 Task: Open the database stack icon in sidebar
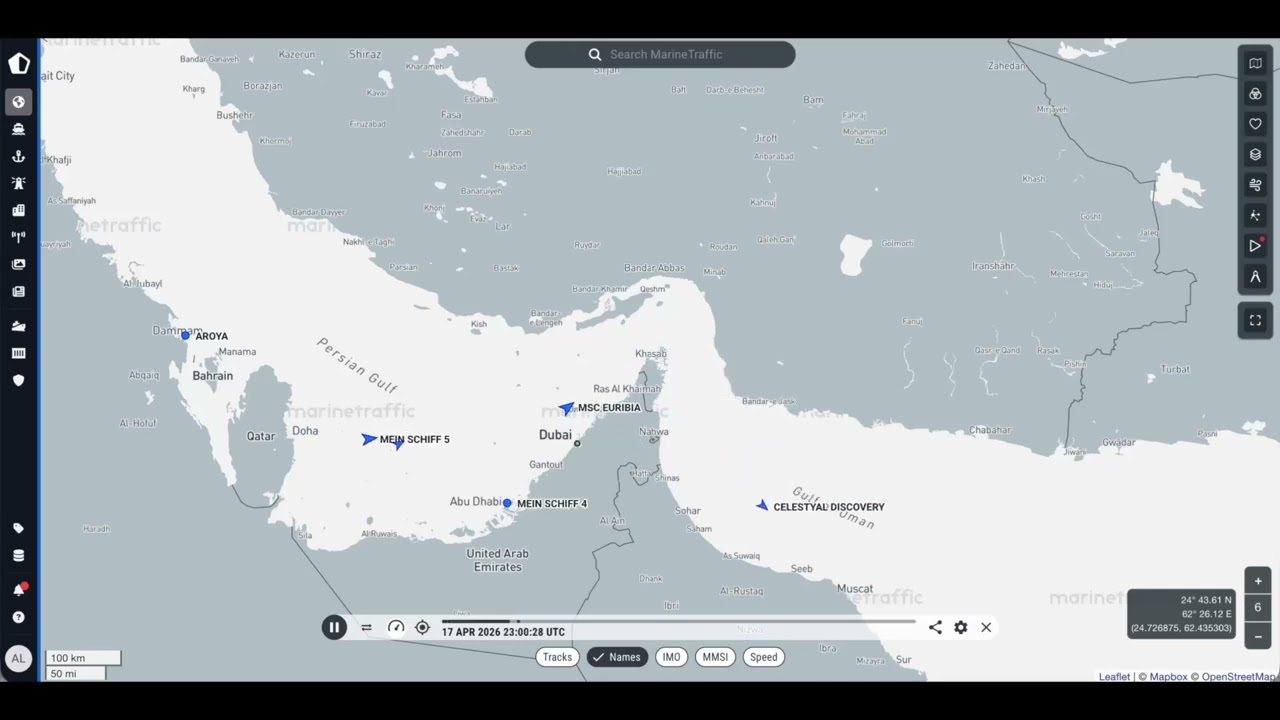point(18,556)
